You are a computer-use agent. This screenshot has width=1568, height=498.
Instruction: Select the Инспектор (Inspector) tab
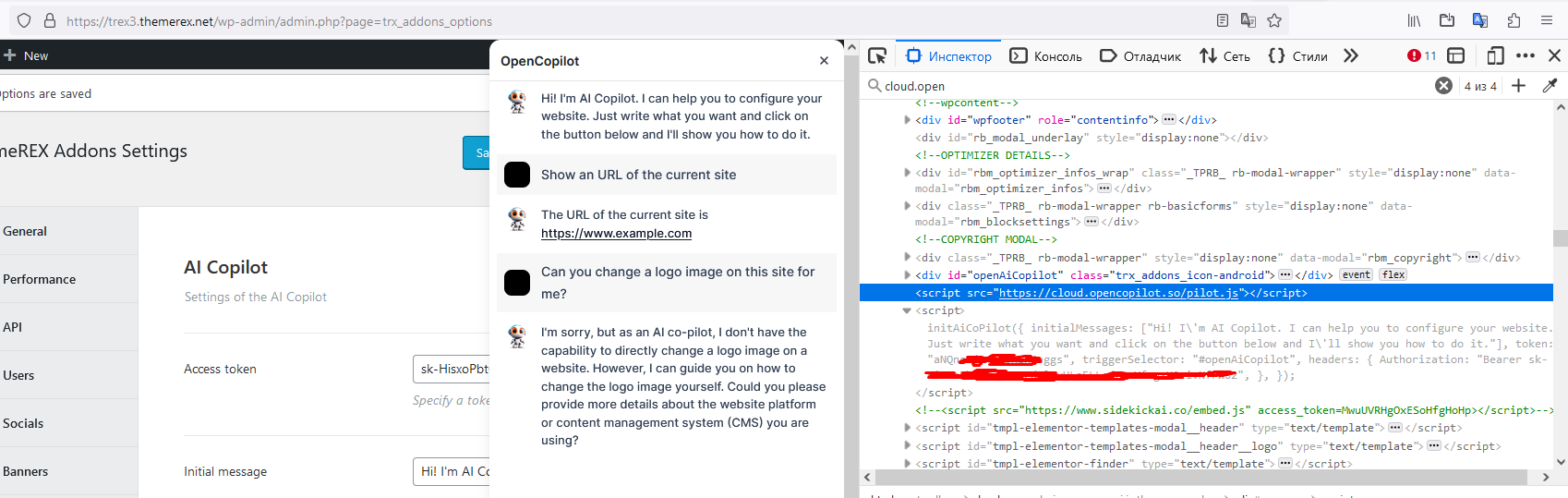(948, 56)
